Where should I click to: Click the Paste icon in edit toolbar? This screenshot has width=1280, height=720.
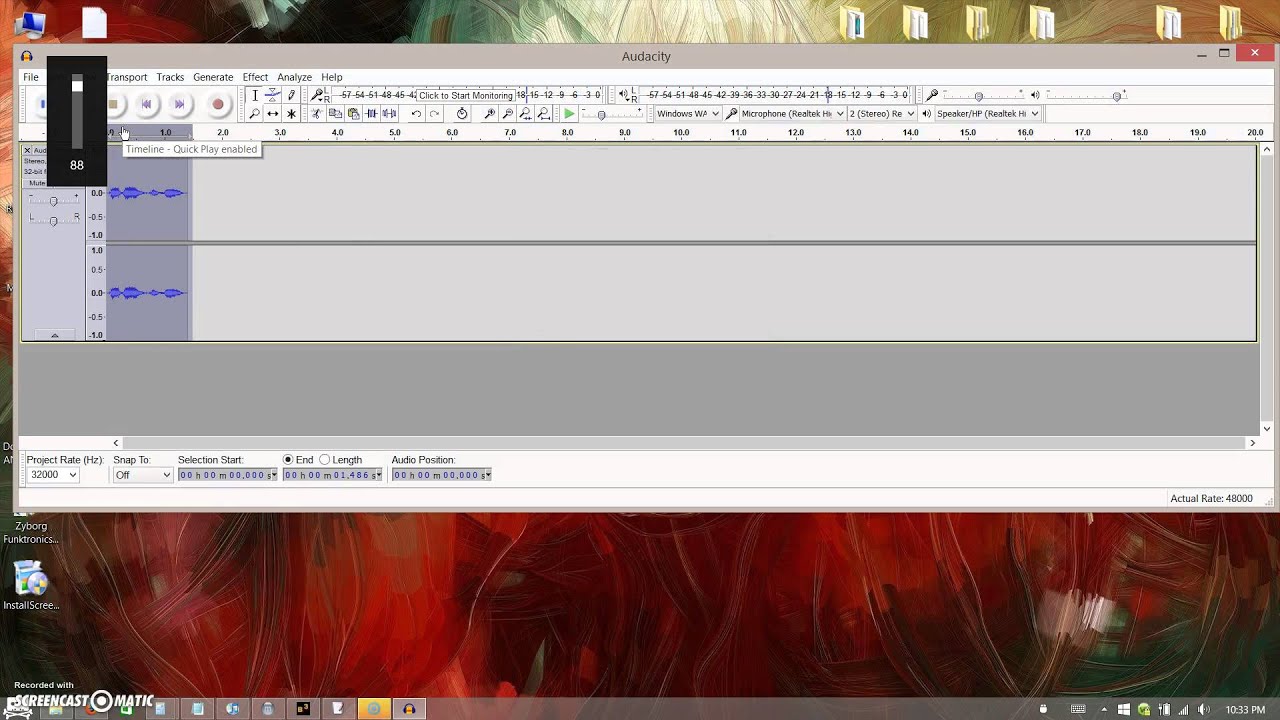[353, 114]
